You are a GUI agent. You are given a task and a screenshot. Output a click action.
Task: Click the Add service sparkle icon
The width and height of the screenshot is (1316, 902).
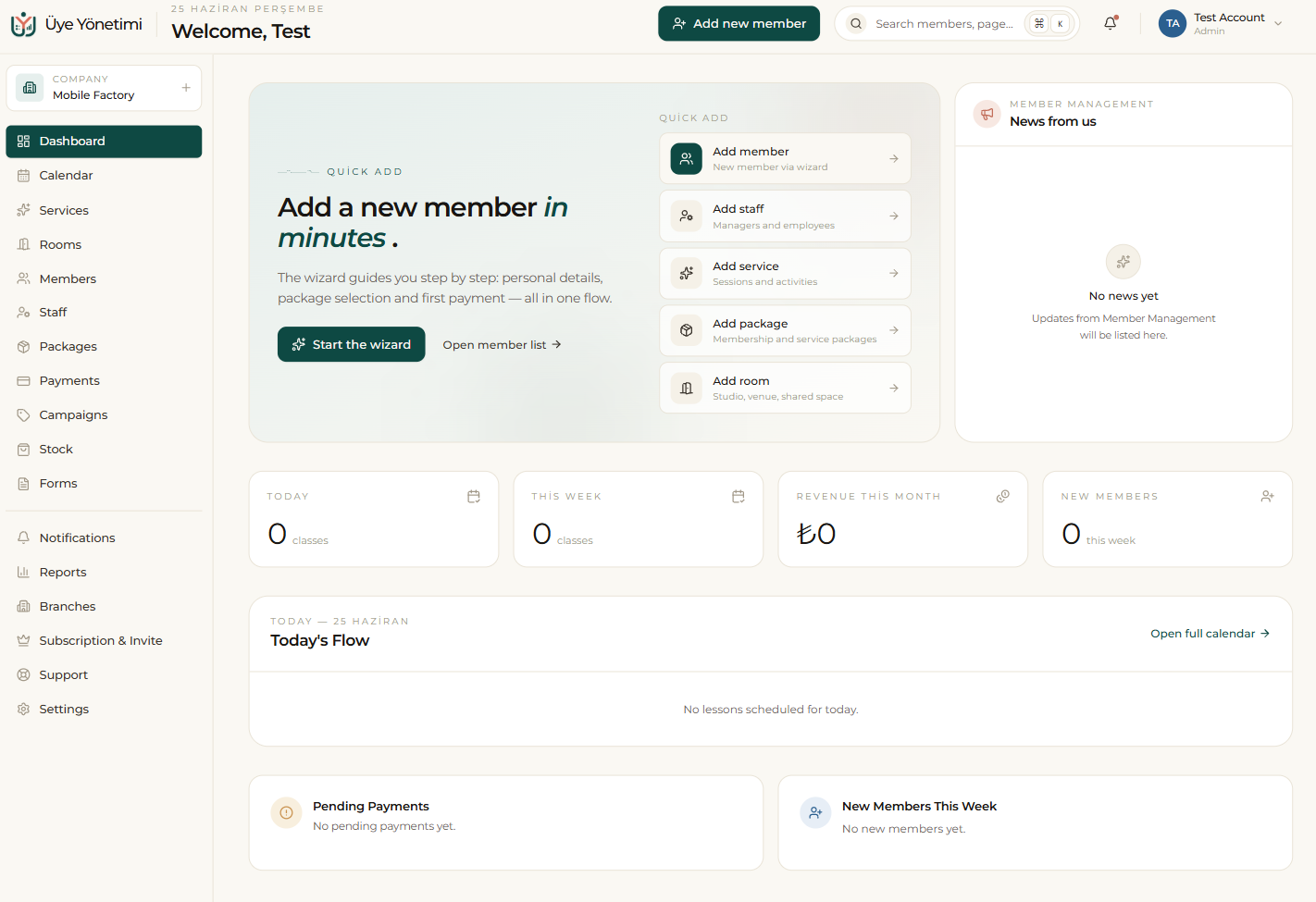pos(687,273)
